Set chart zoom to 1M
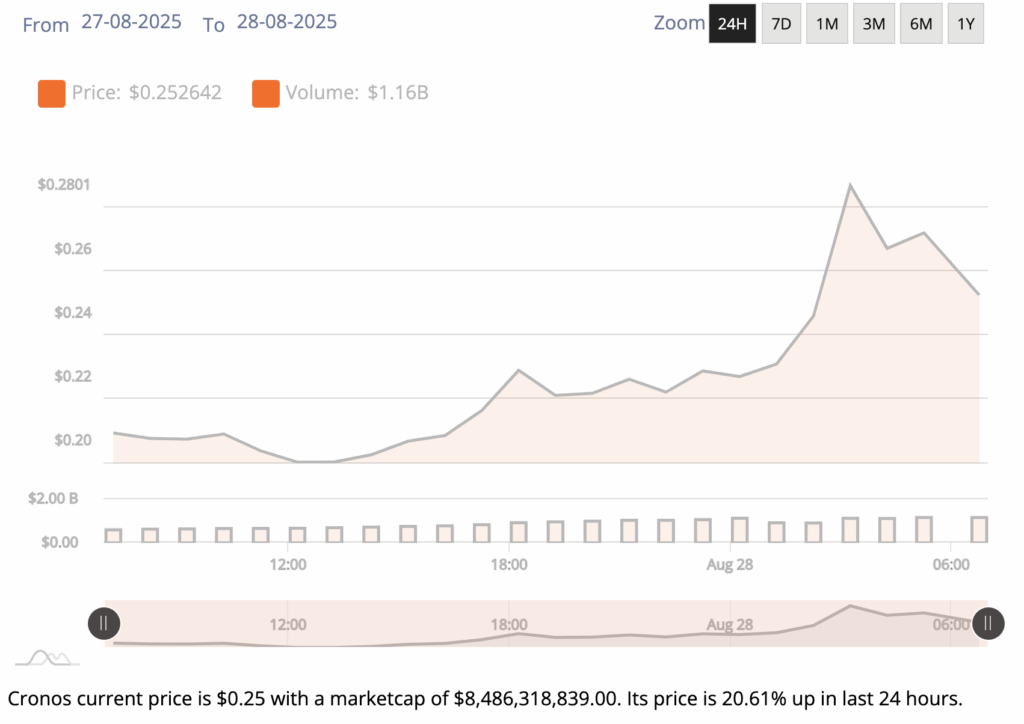1024x724 pixels. click(827, 24)
